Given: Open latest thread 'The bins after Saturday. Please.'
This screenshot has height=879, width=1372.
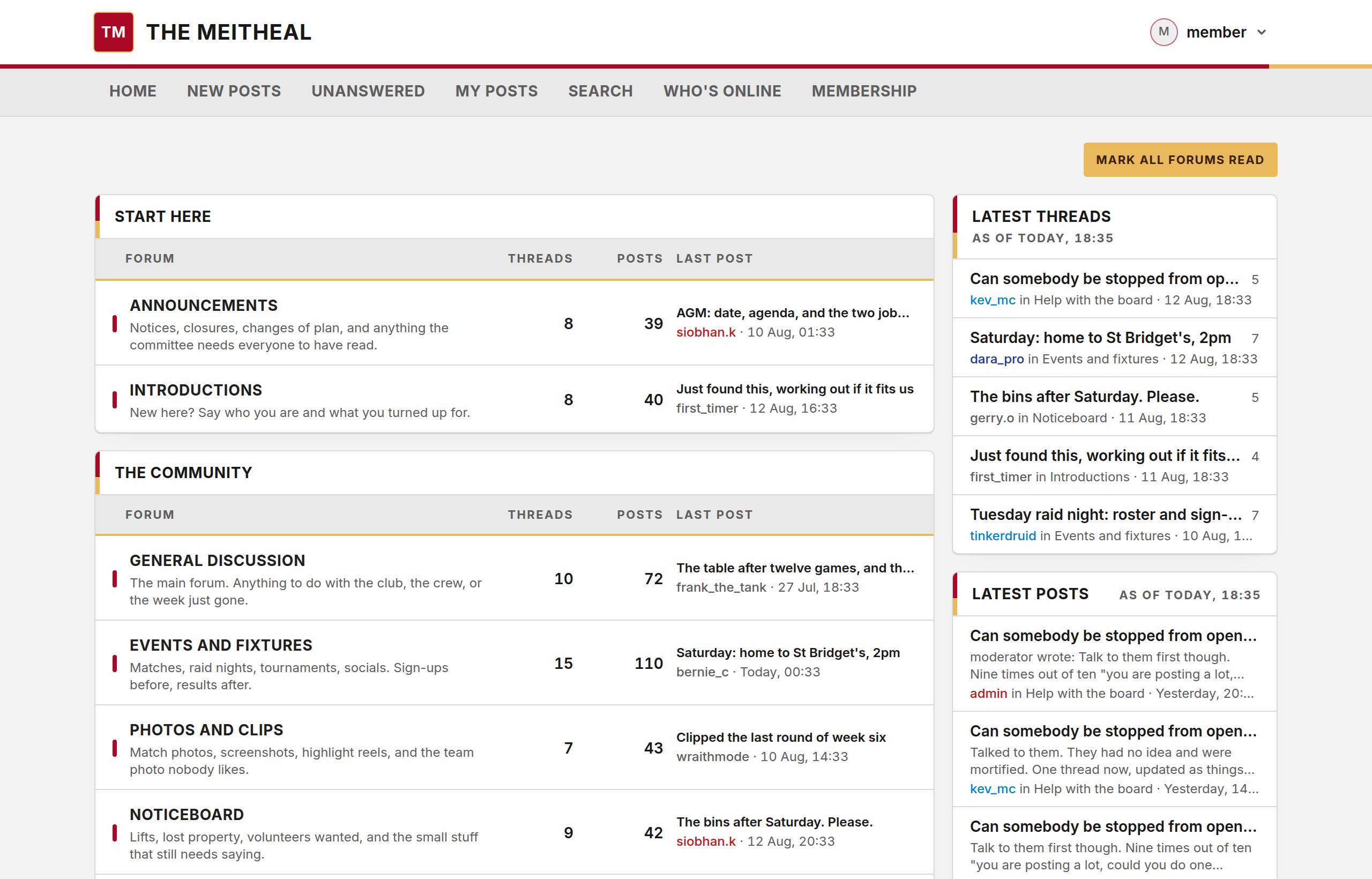Looking at the screenshot, I should tap(1084, 396).
